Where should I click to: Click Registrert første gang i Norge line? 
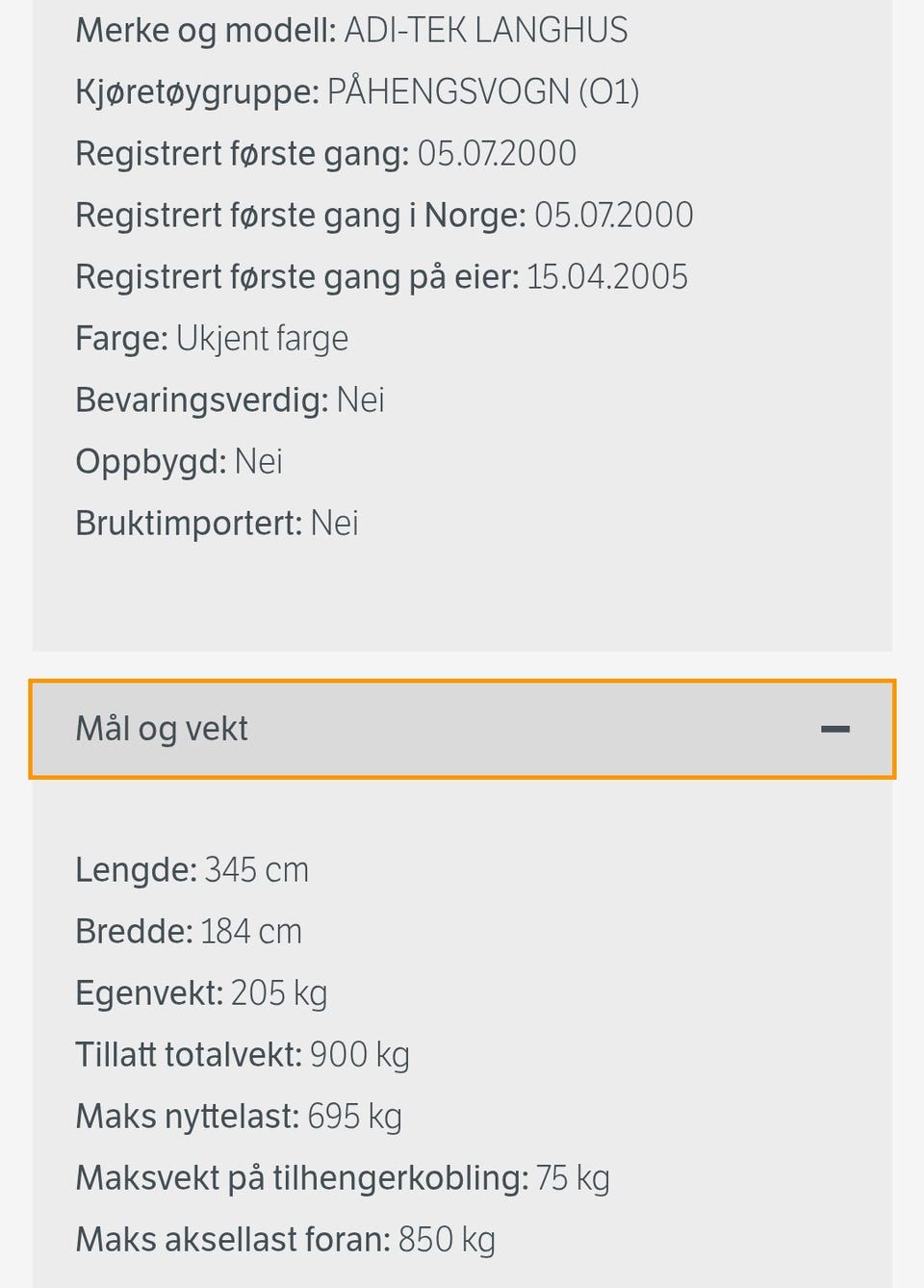point(384,216)
